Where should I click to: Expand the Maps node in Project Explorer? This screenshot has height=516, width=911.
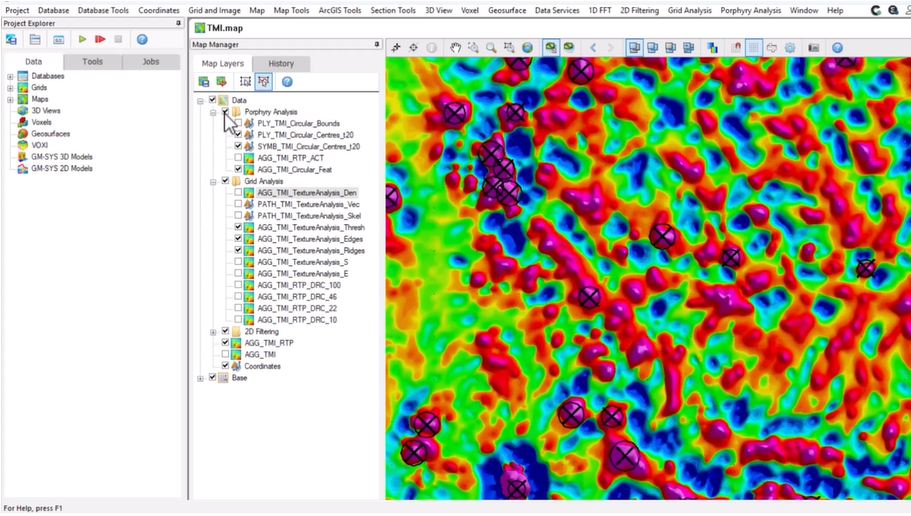click(10, 99)
